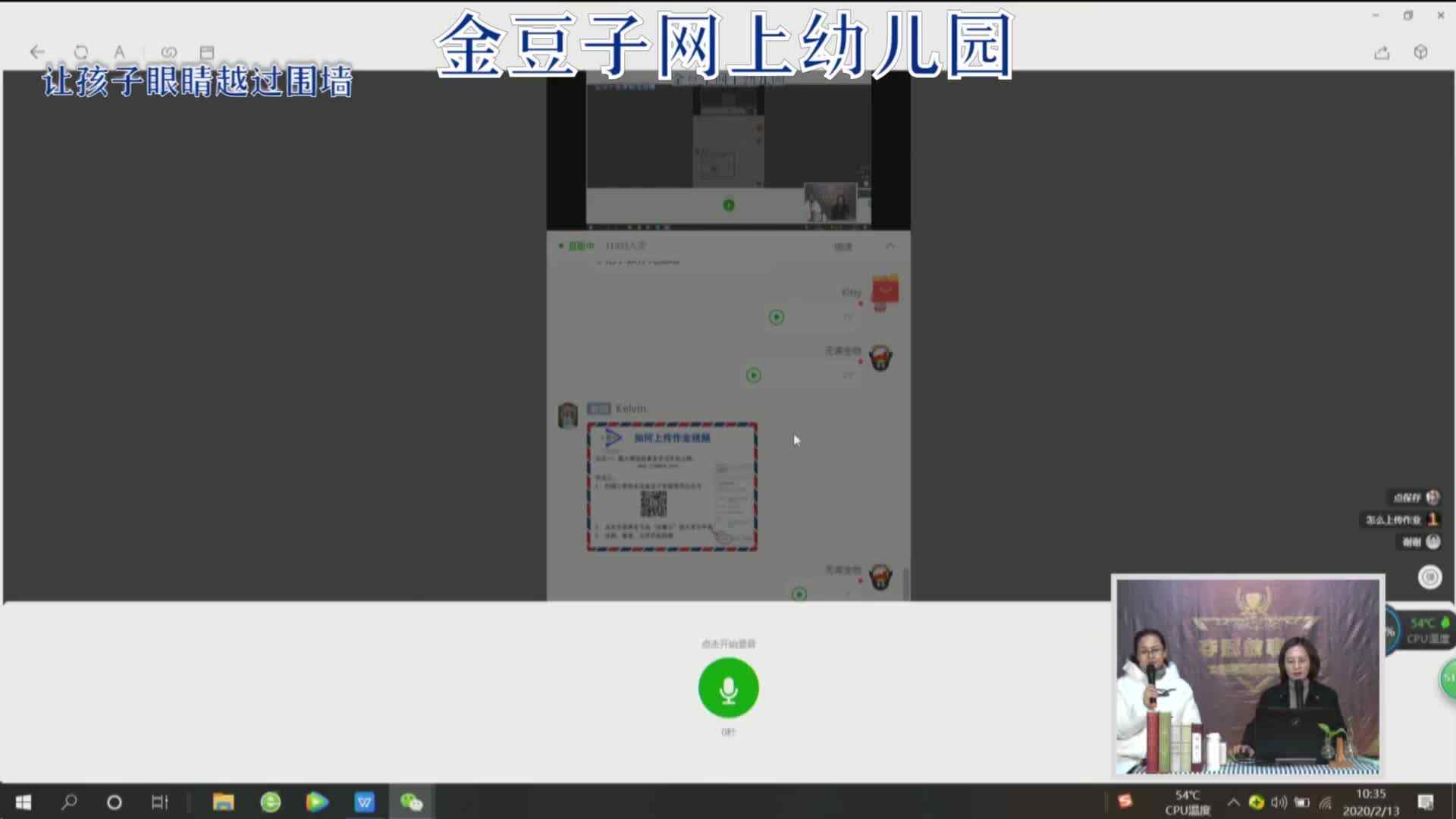Play the voice message from 无毒生物
This screenshot has width=1456, height=819.
[754, 375]
